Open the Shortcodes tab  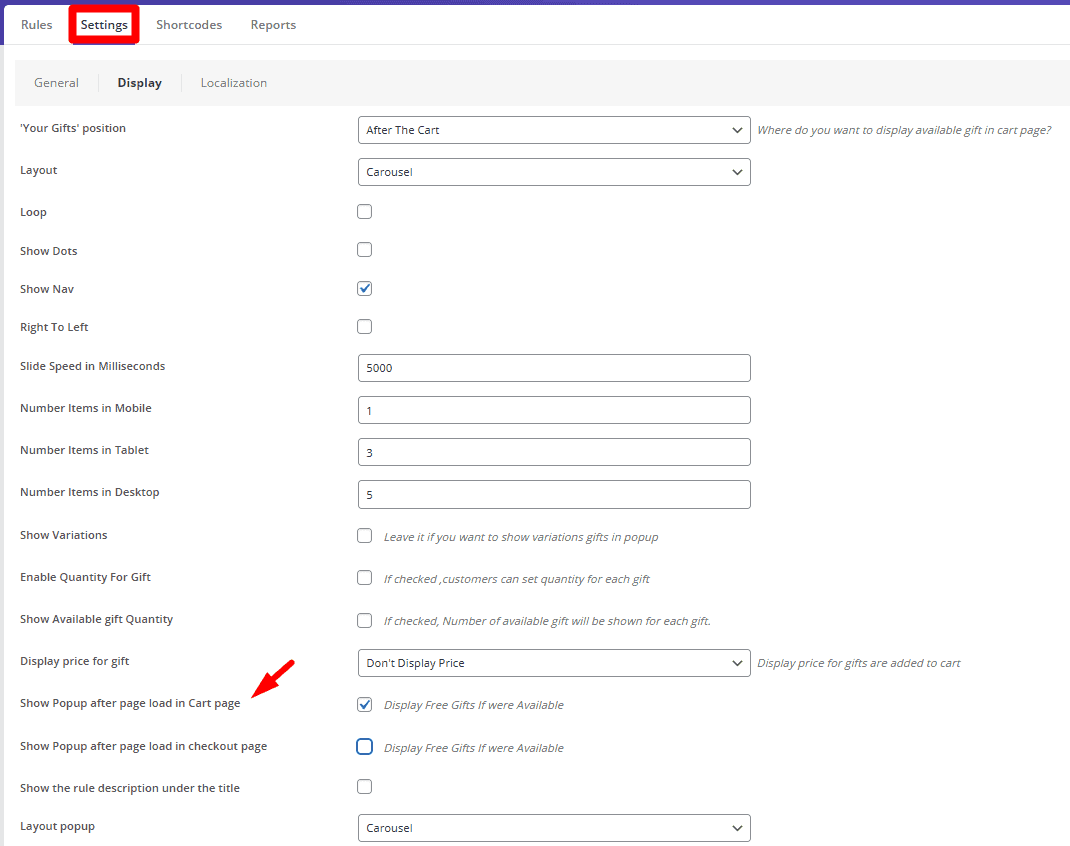(189, 24)
